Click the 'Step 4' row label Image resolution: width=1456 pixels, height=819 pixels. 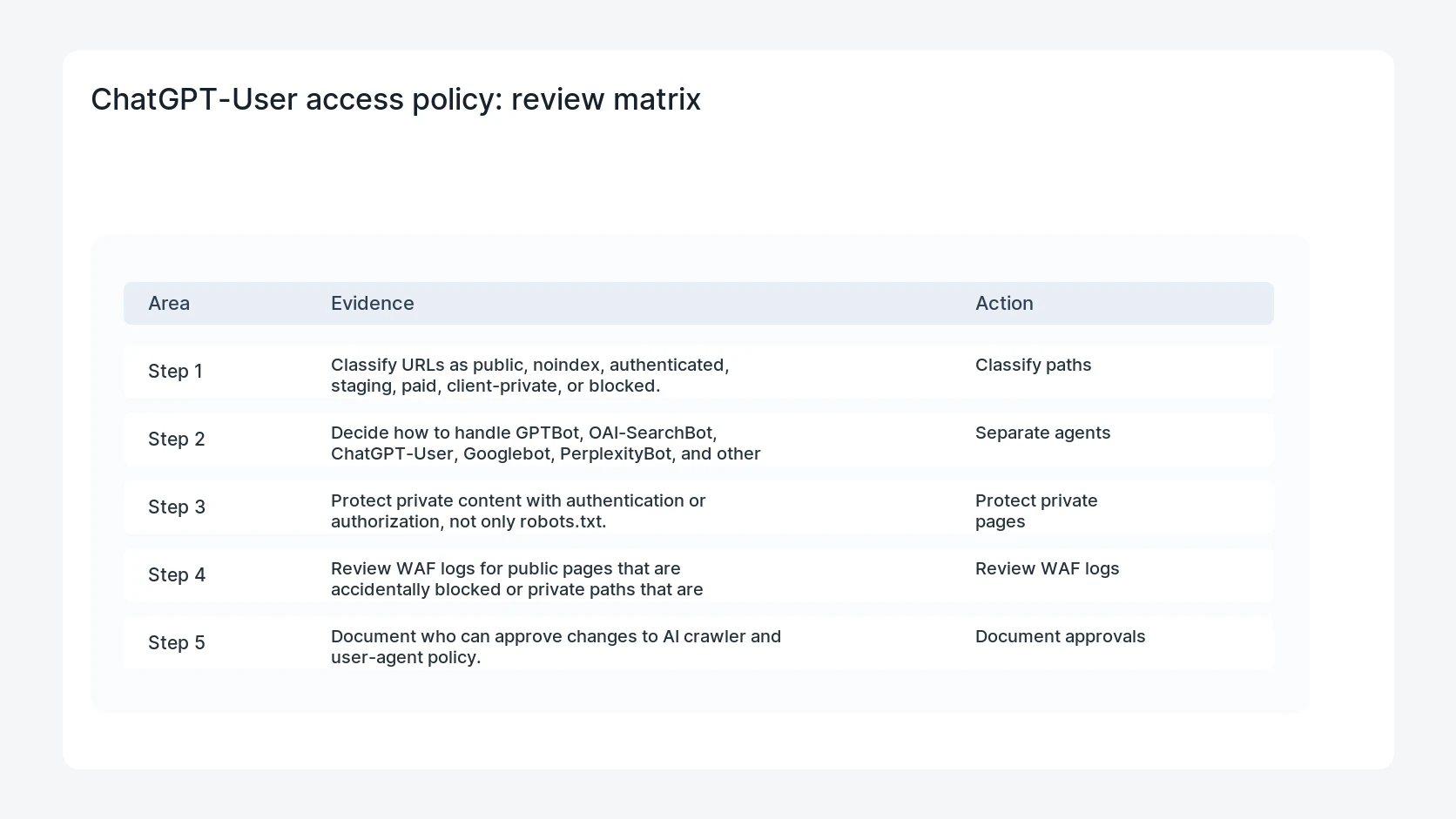coord(177,574)
